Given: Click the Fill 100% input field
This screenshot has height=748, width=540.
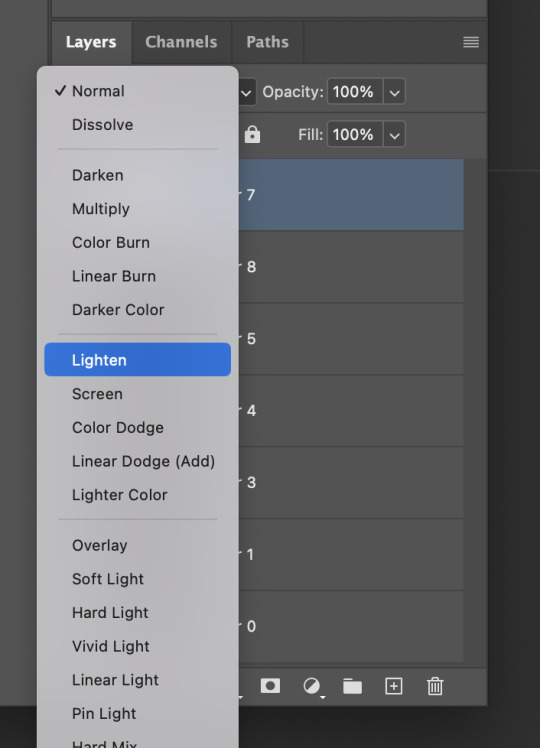Looking at the screenshot, I should click(355, 135).
